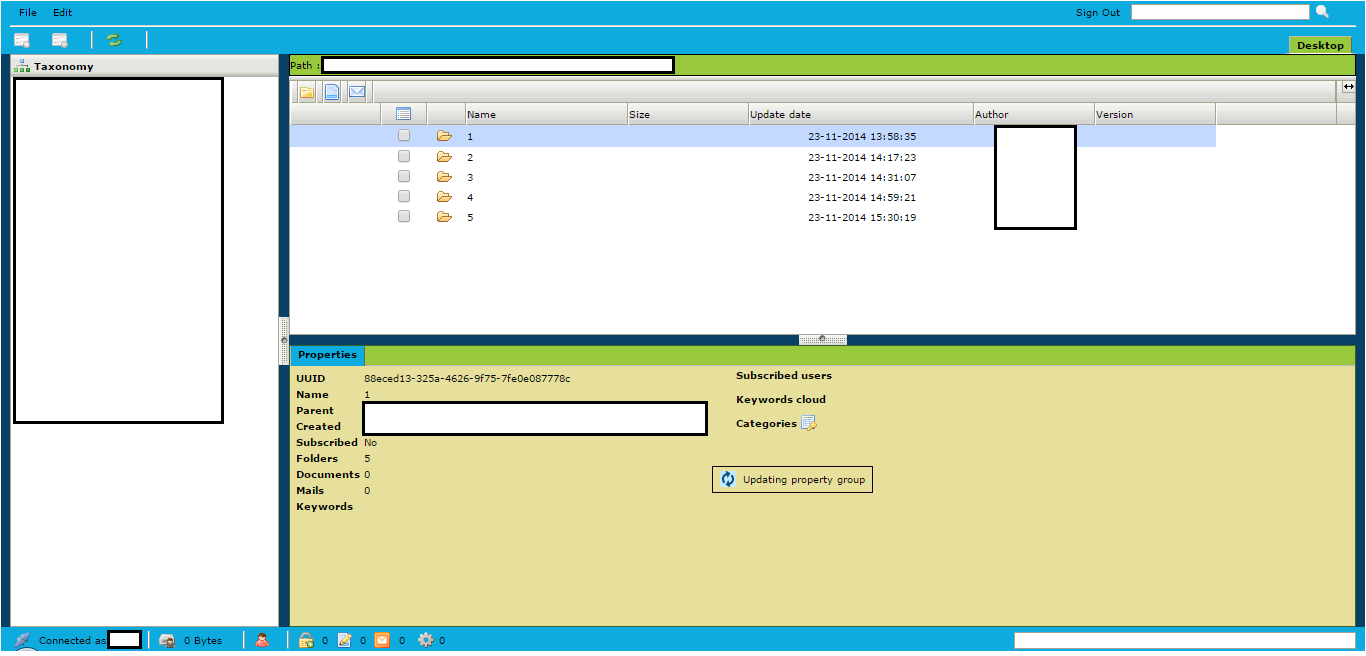The width and height of the screenshot is (1366, 656).
Task: Click the select-all list icon column header
Action: tap(404, 114)
